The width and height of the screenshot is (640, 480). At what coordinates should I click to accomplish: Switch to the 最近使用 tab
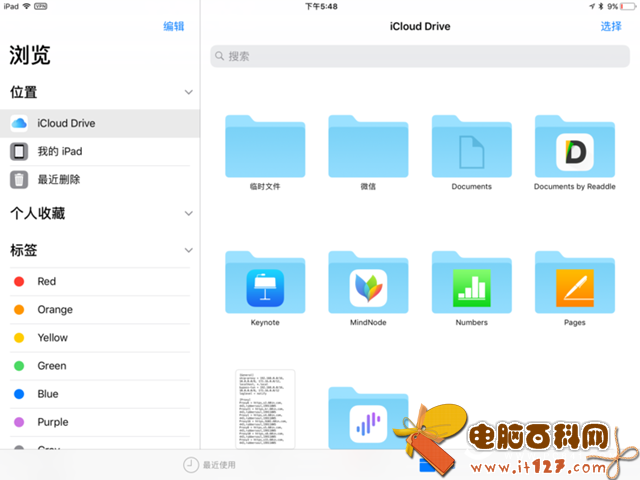pyautogui.click(x=209, y=465)
